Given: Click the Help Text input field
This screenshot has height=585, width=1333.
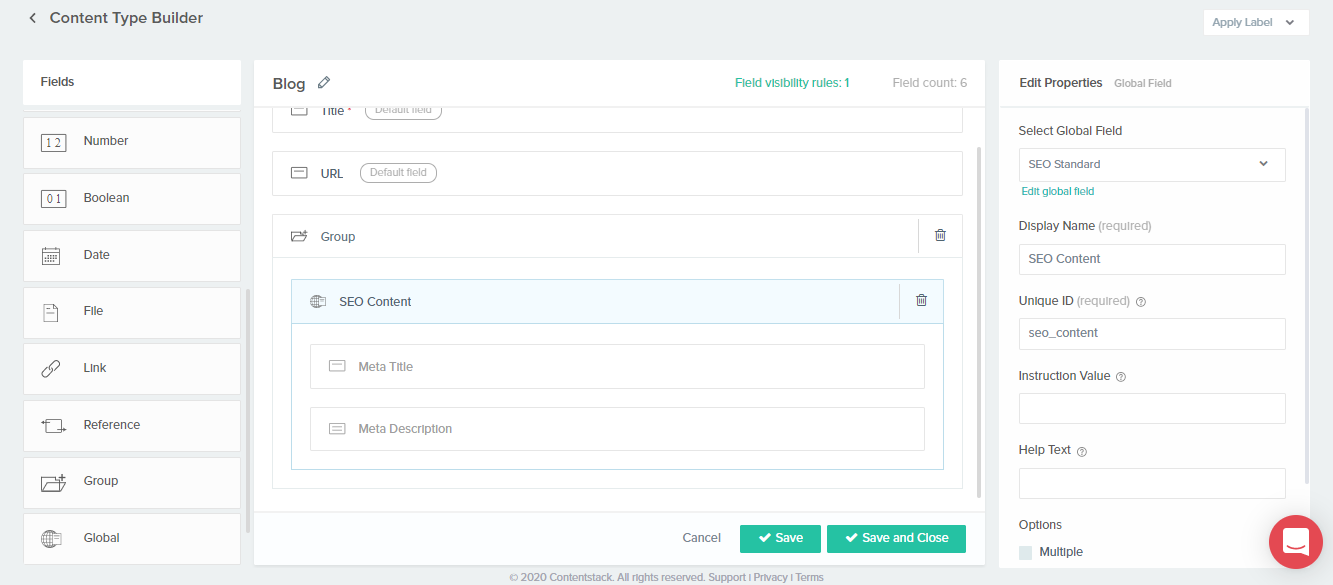Looking at the screenshot, I should pyautogui.click(x=1152, y=483).
